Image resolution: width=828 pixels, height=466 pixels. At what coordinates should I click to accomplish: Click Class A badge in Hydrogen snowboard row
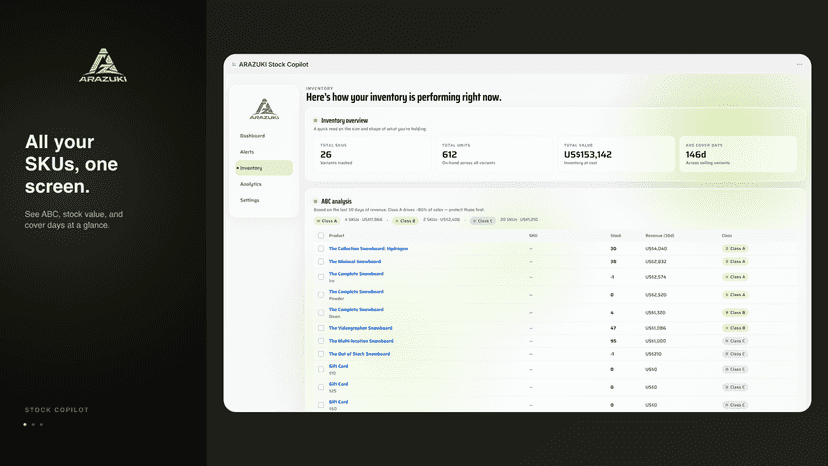[x=735, y=248]
